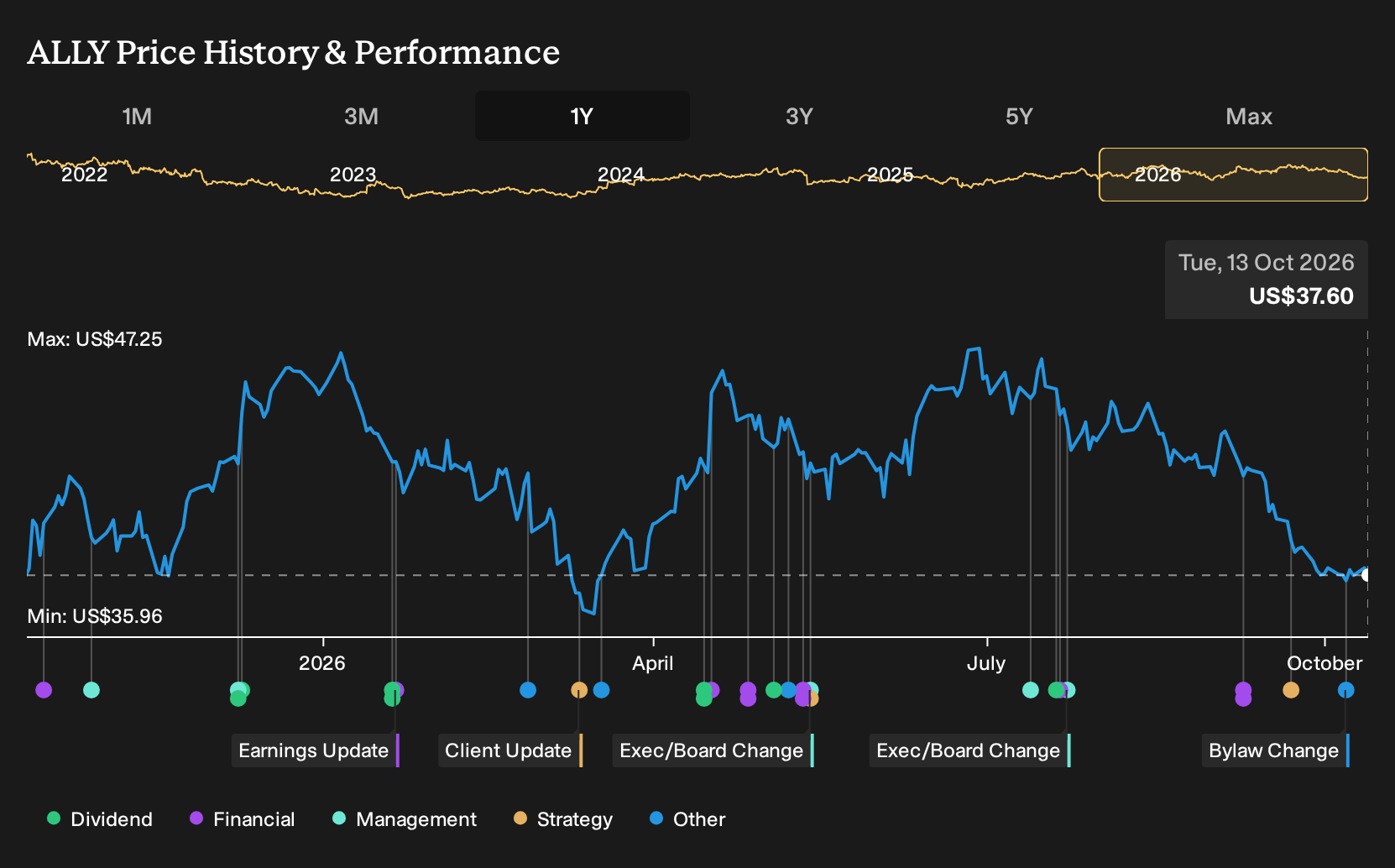Click the Max: US$47.25 label

click(x=95, y=339)
